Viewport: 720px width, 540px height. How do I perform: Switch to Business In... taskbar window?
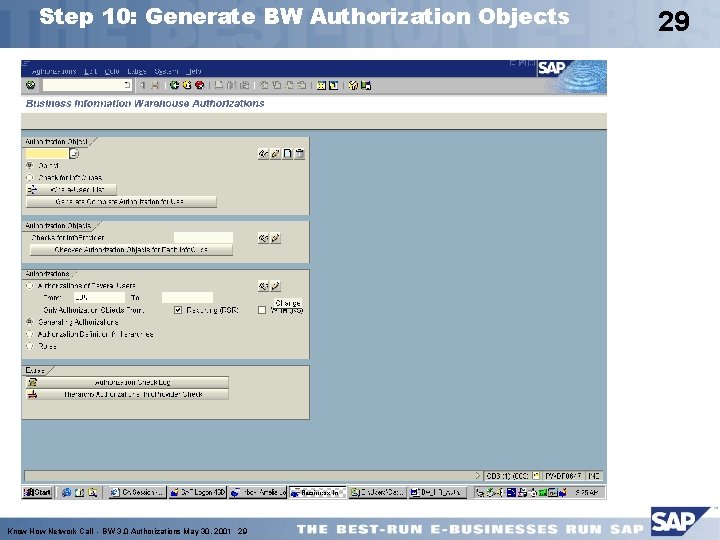click(317, 492)
